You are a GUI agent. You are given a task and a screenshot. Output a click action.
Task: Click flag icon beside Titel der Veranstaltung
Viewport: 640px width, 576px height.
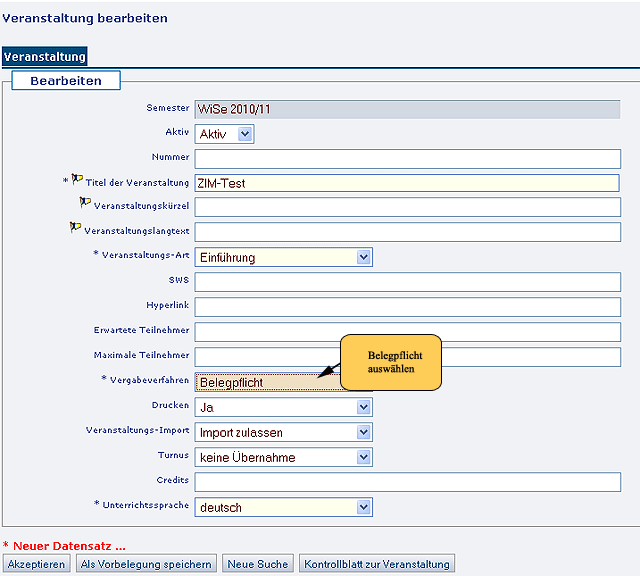point(77,179)
